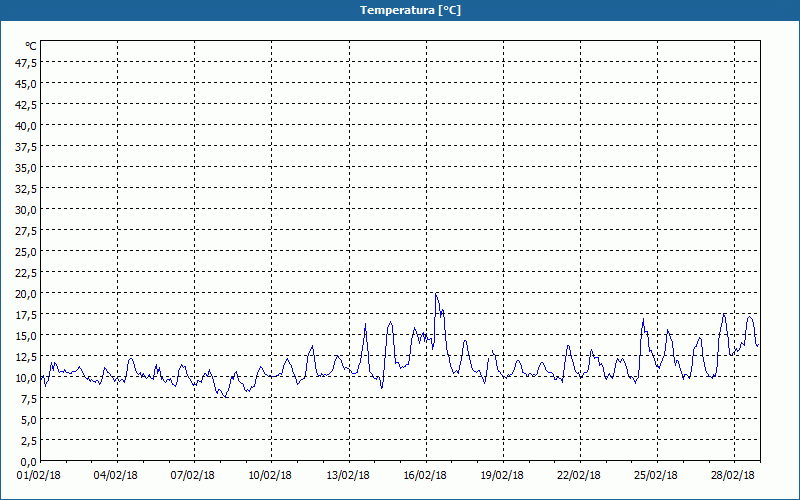
Task: Click the °C unit label on the axis
Action: pyautogui.click(x=31, y=46)
